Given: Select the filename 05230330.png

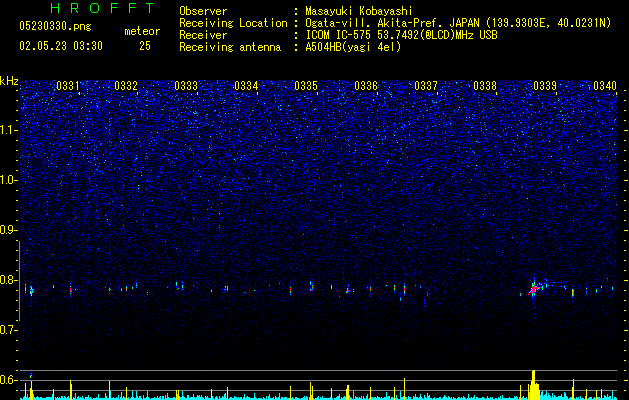Looking at the screenshot, I should point(55,27).
